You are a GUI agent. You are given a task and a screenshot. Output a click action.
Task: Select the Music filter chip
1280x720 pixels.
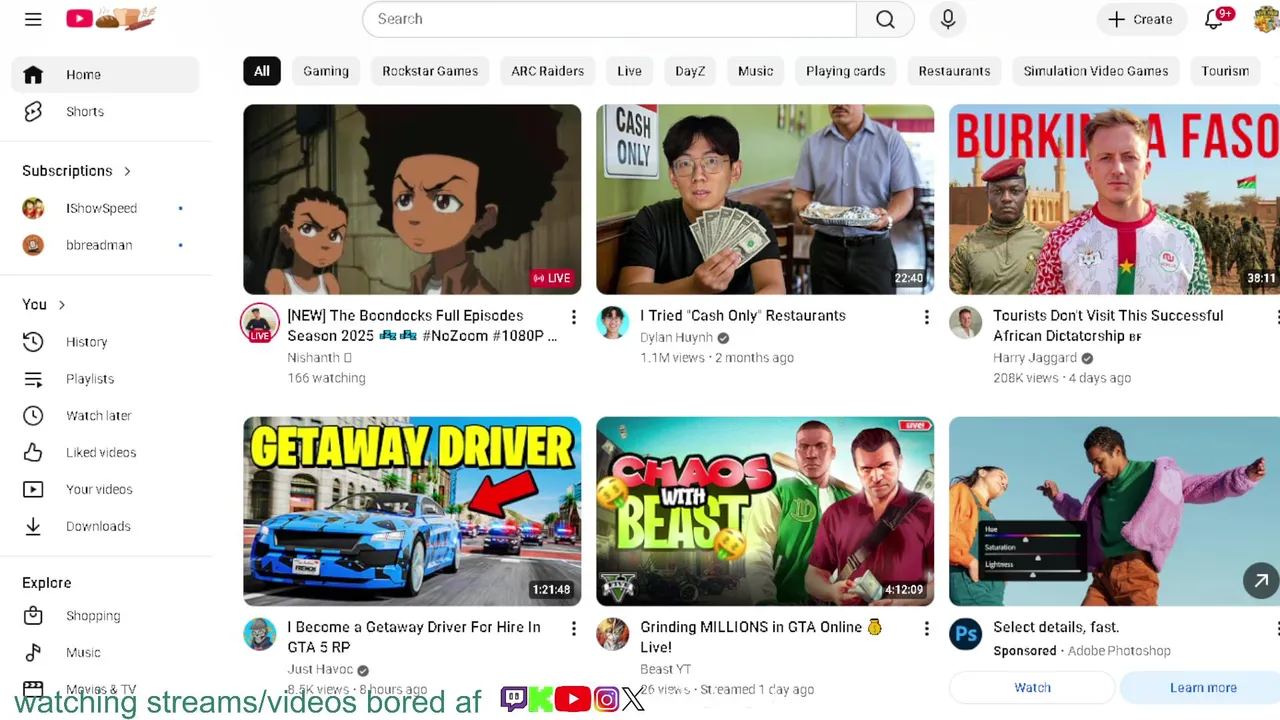(756, 71)
